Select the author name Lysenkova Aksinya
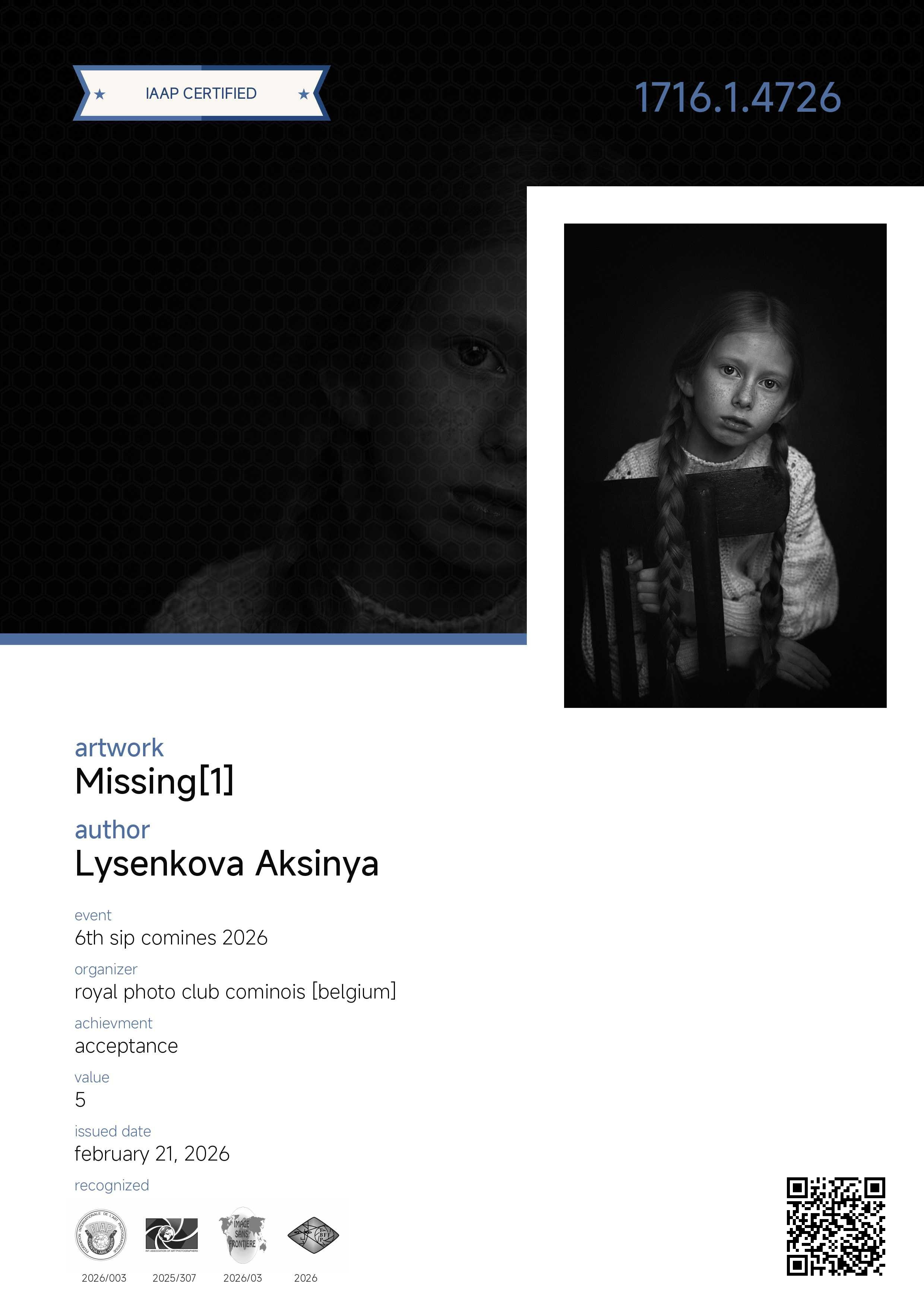Image resolution: width=924 pixels, height=1307 pixels. point(227,864)
